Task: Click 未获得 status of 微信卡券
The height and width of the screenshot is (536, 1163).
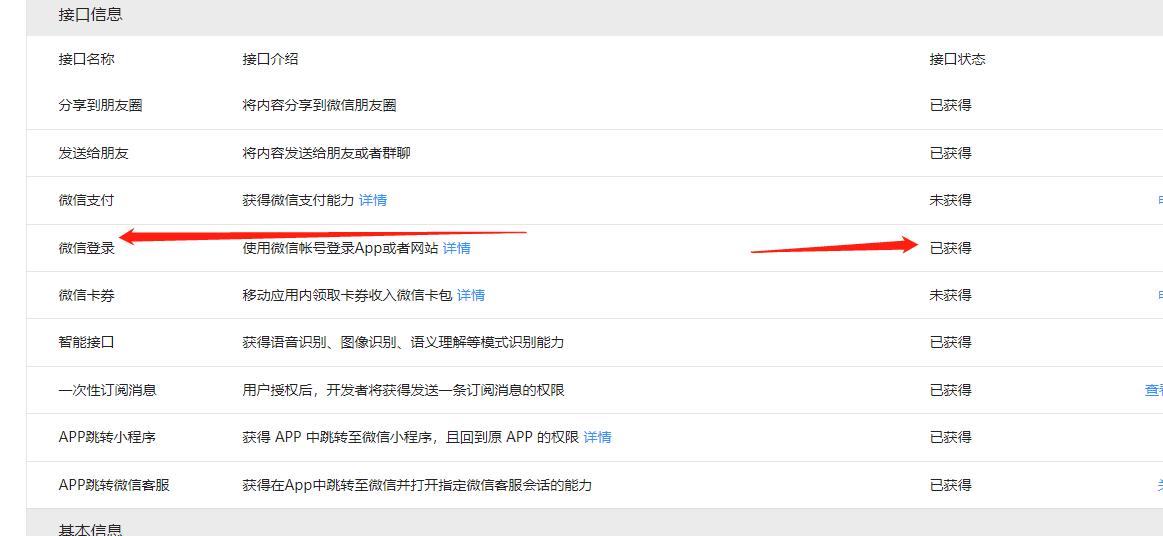Action: coord(950,295)
